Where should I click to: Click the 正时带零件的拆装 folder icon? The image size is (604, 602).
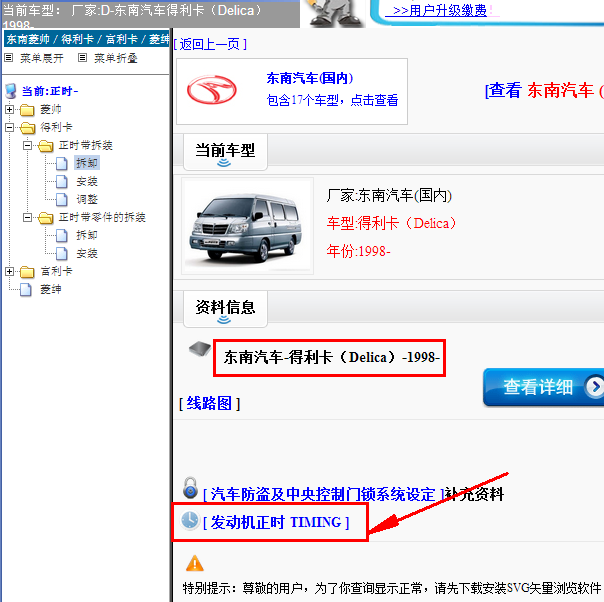[45, 218]
